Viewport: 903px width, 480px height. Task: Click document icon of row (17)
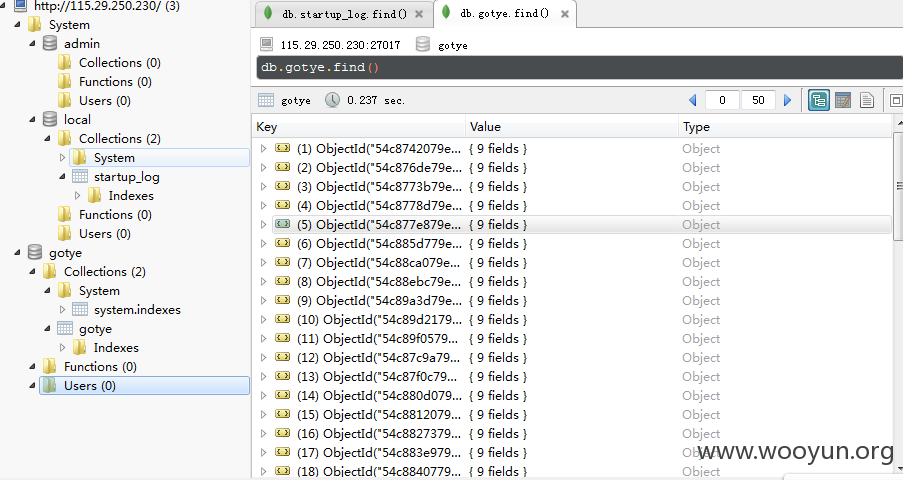(x=282, y=452)
